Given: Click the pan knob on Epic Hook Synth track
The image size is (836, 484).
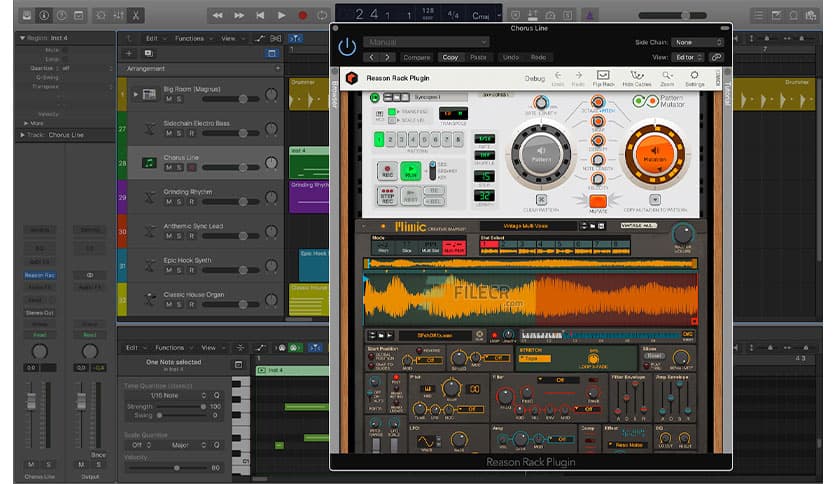Looking at the screenshot, I should 271,265.
